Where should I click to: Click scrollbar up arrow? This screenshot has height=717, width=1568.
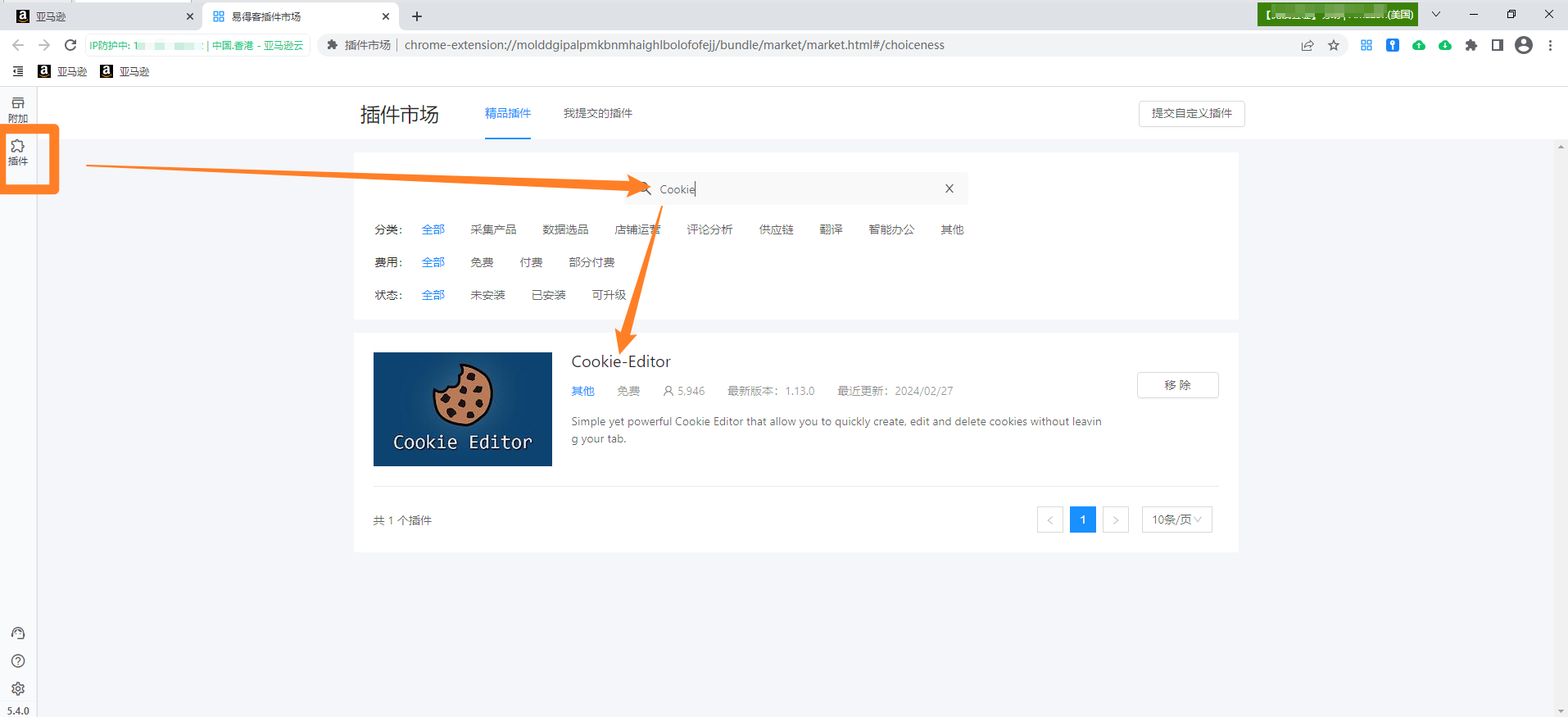point(1561,147)
